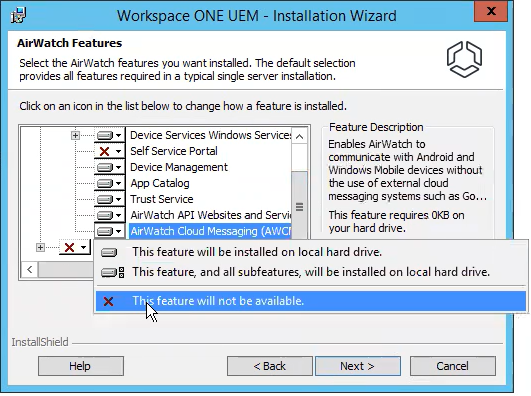Go back with the < Back button
Screen dimensions: 531x396
tap(270, 366)
